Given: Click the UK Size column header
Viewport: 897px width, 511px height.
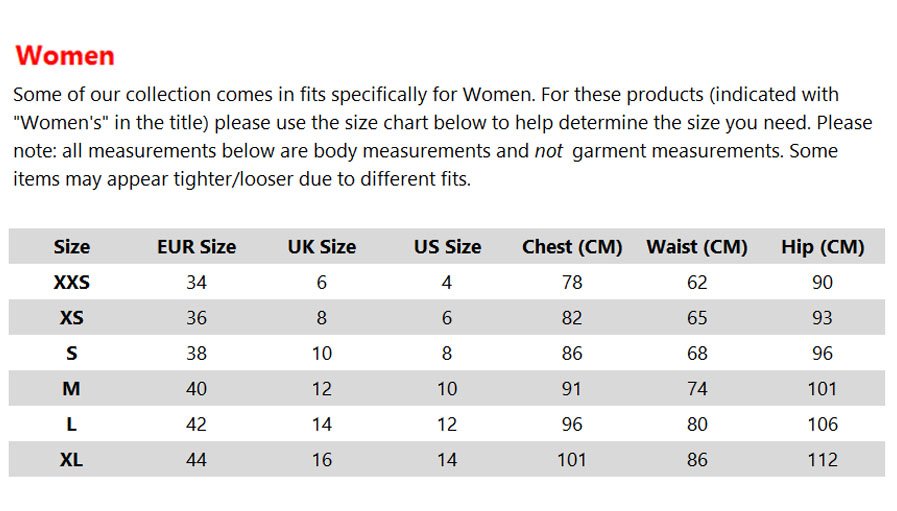Looking at the screenshot, I should (322, 247).
